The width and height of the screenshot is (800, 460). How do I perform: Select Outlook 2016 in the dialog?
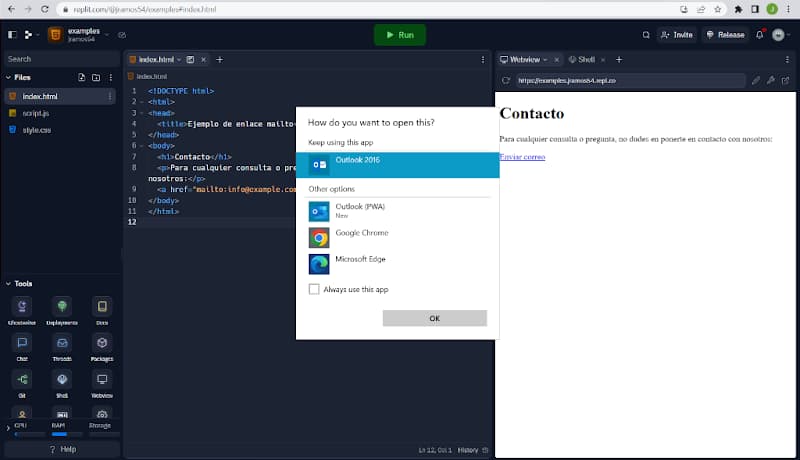[397, 165]
